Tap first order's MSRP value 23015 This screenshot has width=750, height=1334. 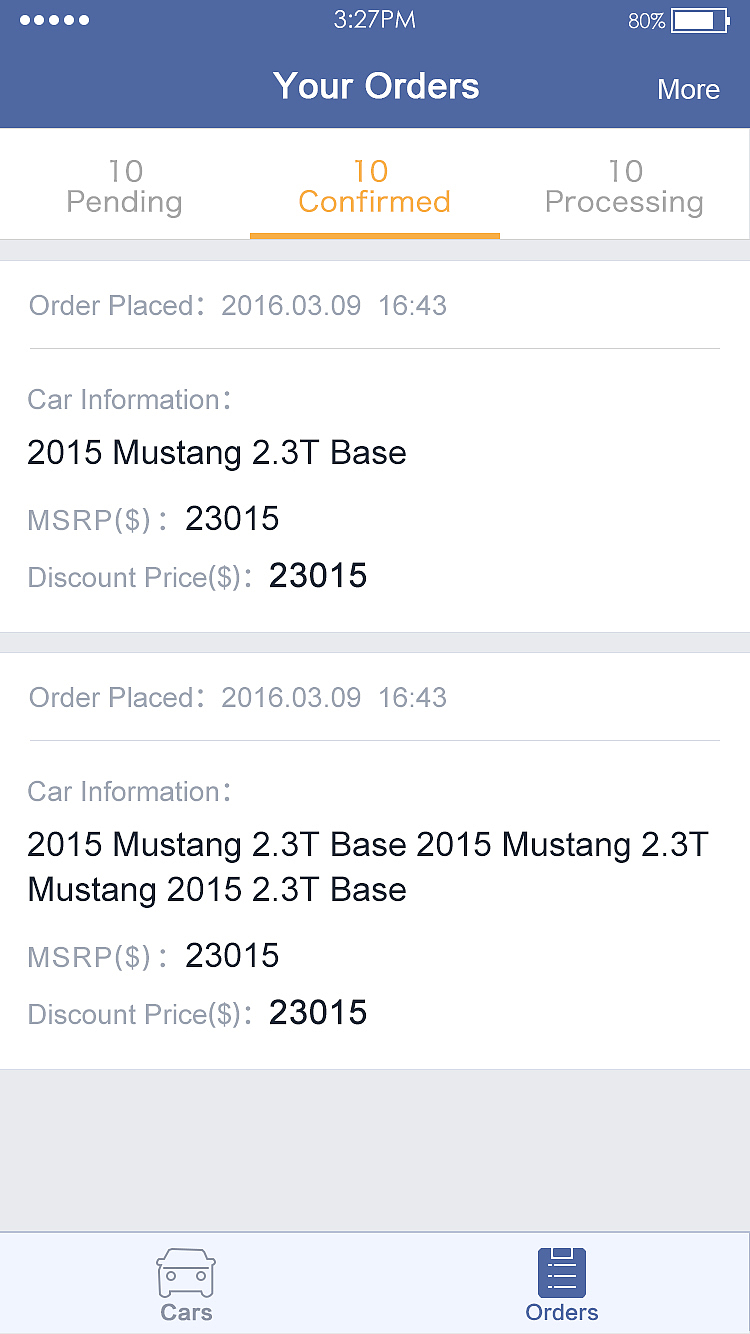click(232, 518)
